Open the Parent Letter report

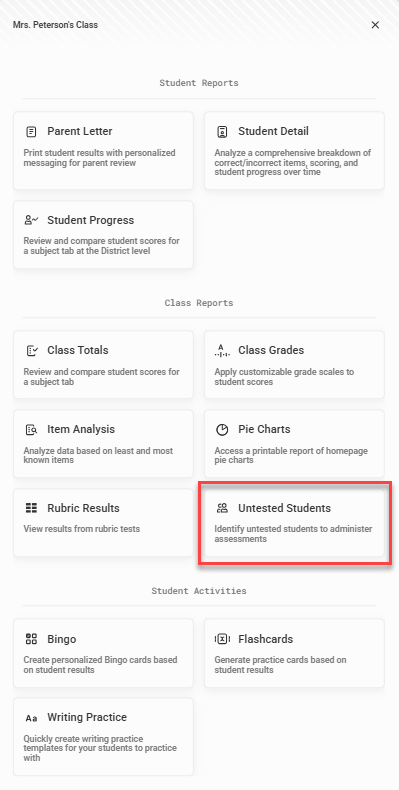click(103, 151)
